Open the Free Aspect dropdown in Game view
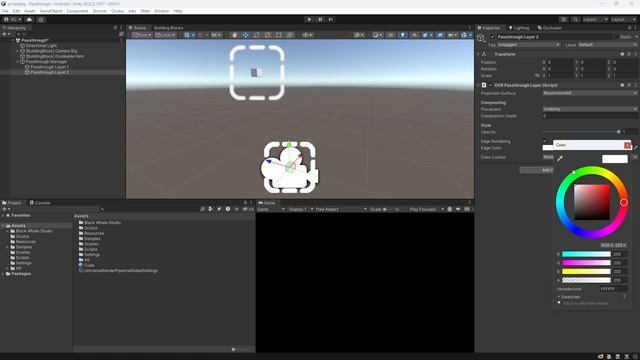 click(340, 209)
